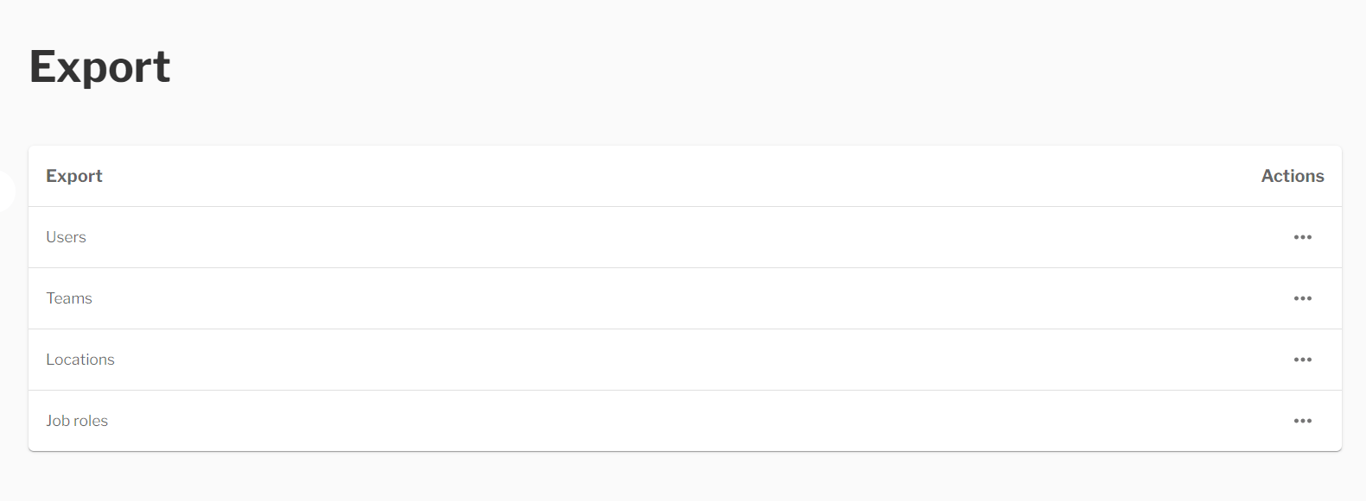Open the actions ellipsis menu for Users
Image resolution: width=1366 pixels, height=501 pixels.
coord(1302,237)
